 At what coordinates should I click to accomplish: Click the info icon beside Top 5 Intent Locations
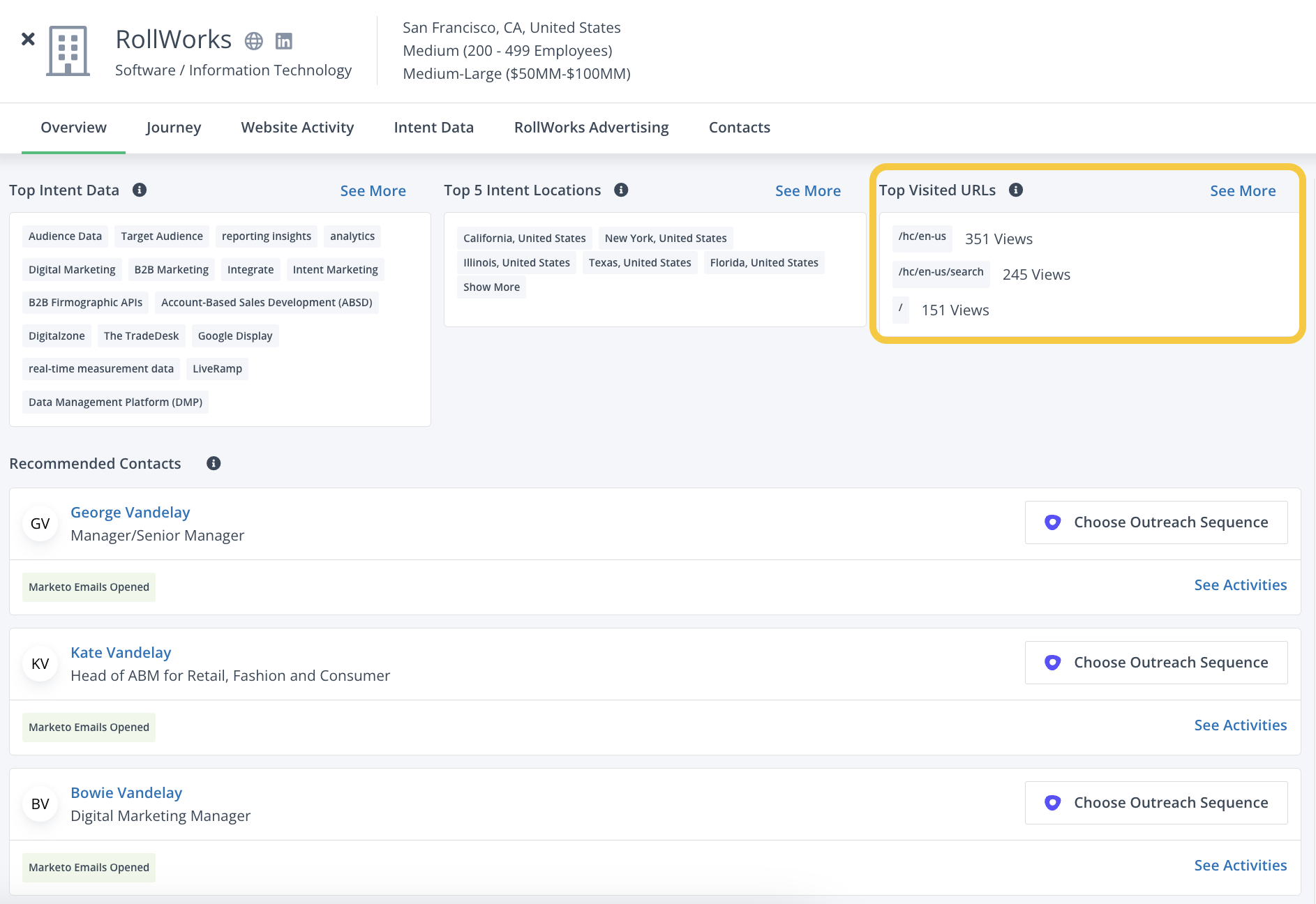(621, 190)
